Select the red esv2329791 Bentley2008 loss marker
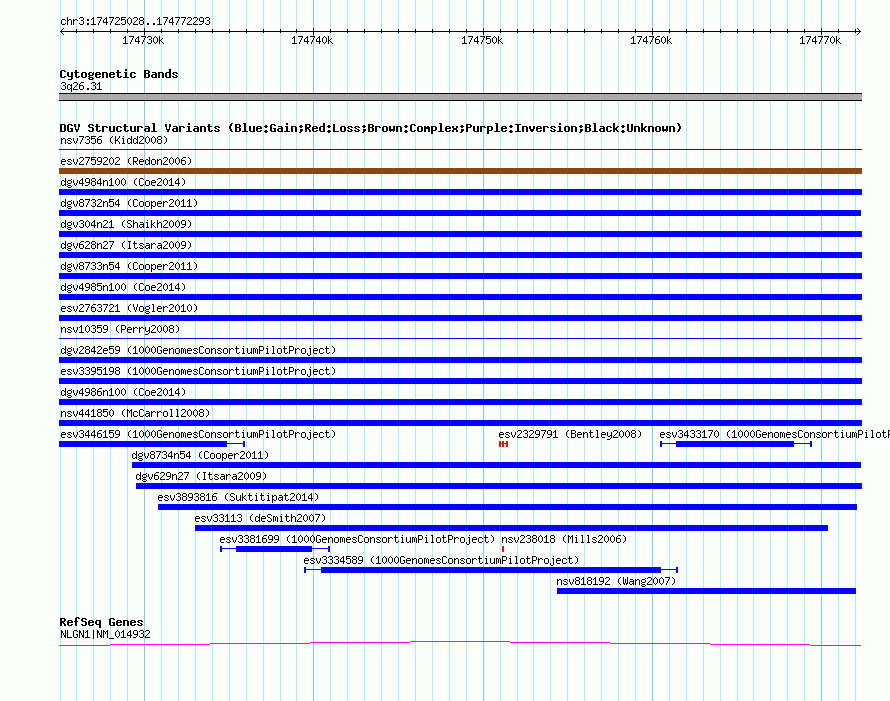This screenshot has height=701, width=890. click(x=503, y=444)
